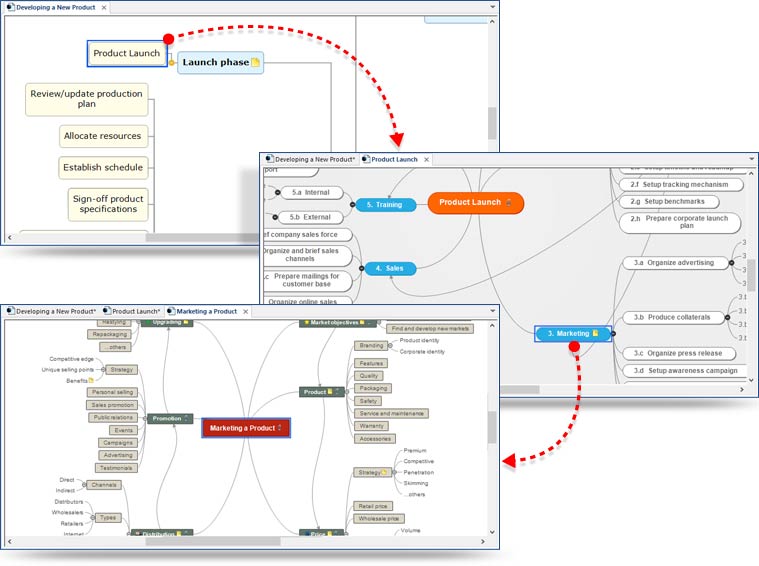Select the Allocate resources topic
Screen dimensions: 759x566
(x=103, y=136)
